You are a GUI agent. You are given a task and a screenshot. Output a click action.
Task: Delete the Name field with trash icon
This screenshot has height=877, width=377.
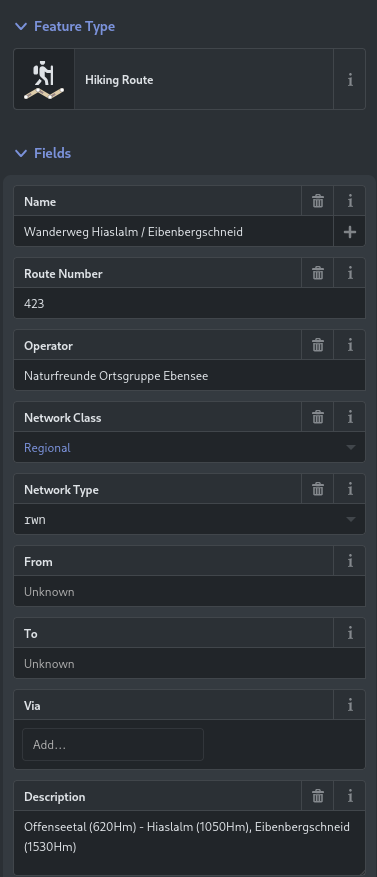318,201
